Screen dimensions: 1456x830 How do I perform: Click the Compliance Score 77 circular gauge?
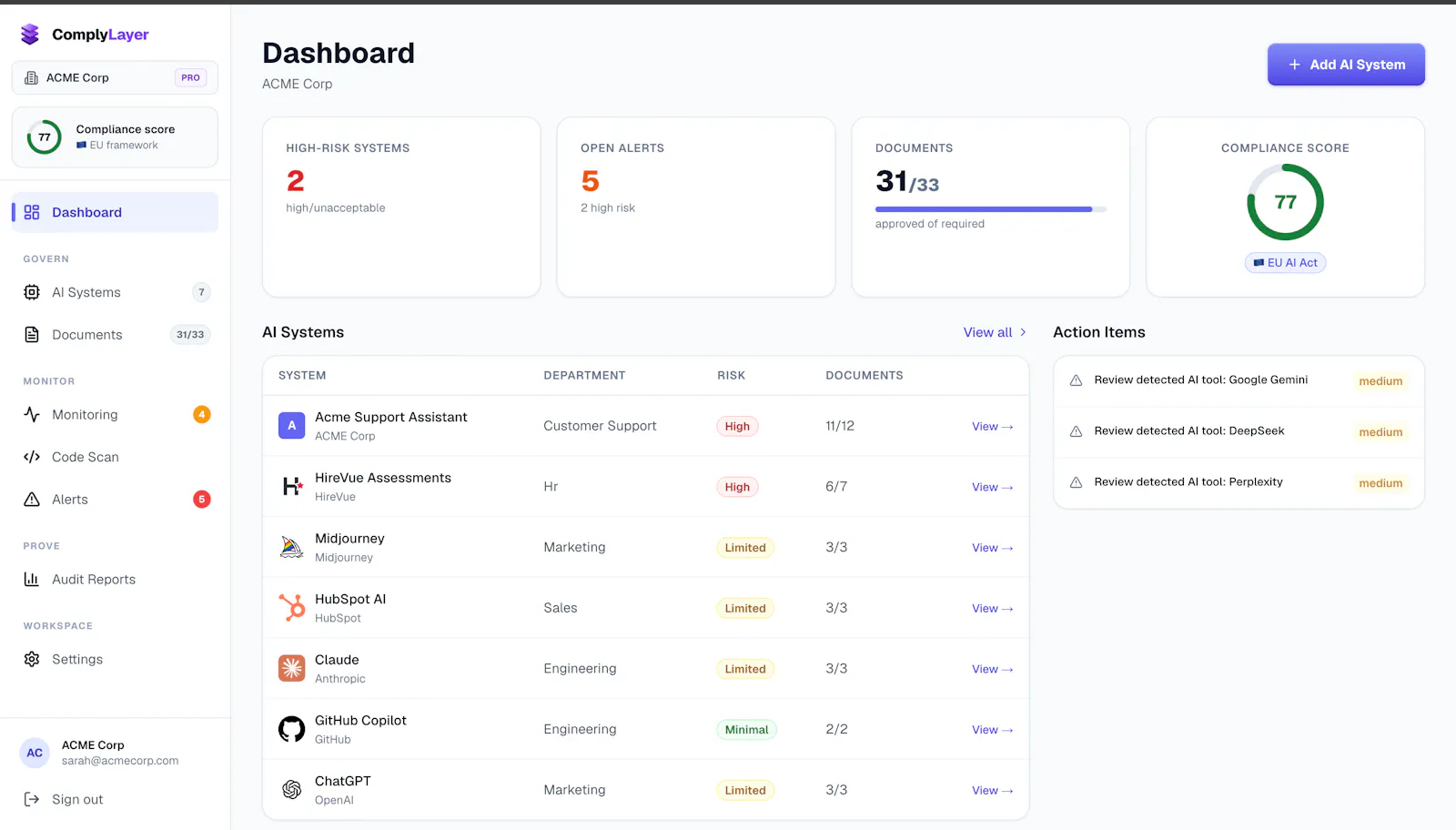click(1285, 202)
